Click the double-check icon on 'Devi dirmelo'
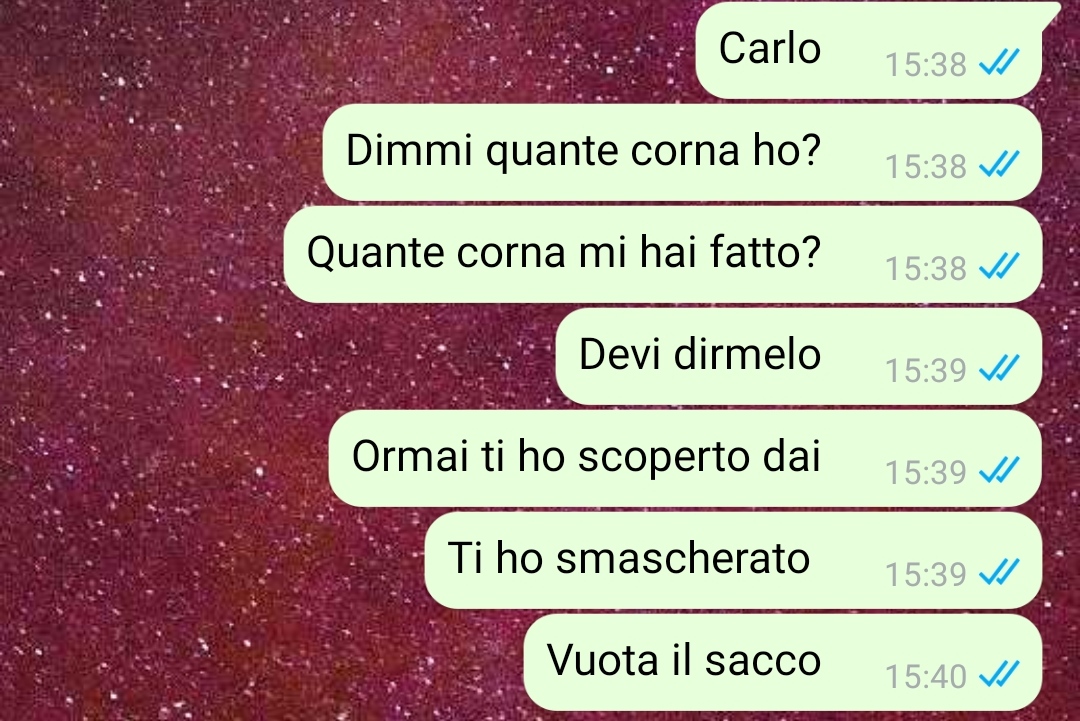 click(x=999, y=369)
